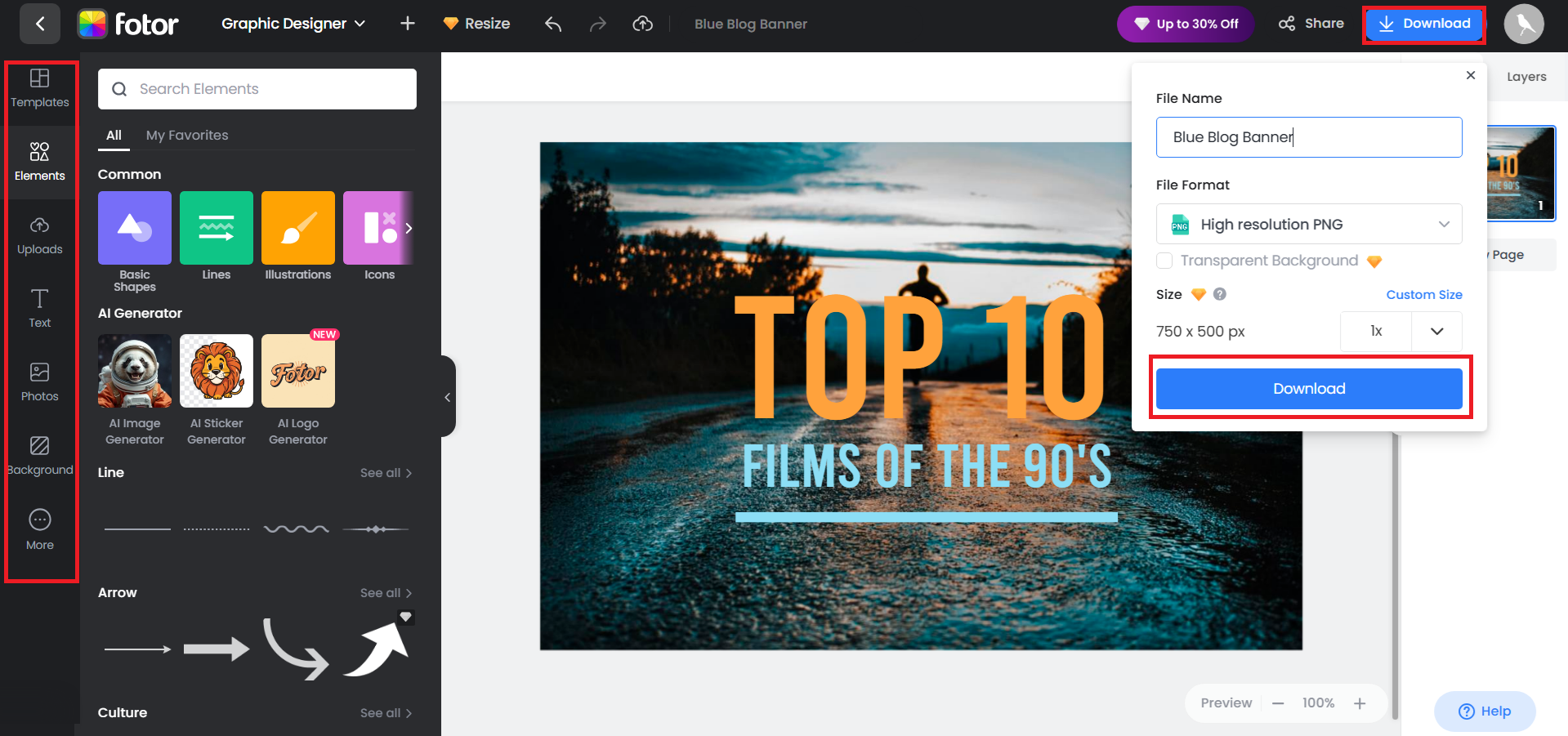Select Icons category
1568x736 pixels.
[378, 228]
